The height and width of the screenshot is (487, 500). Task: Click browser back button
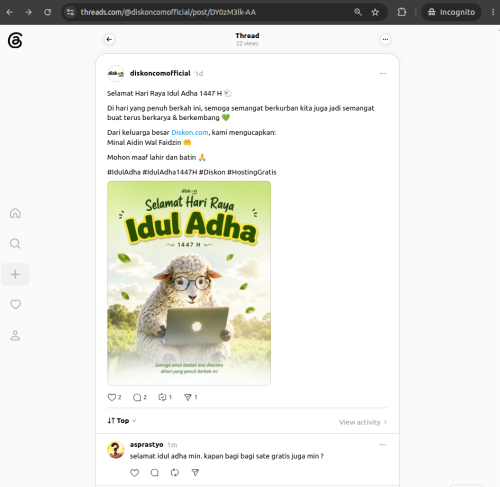[x=10, y=12]
